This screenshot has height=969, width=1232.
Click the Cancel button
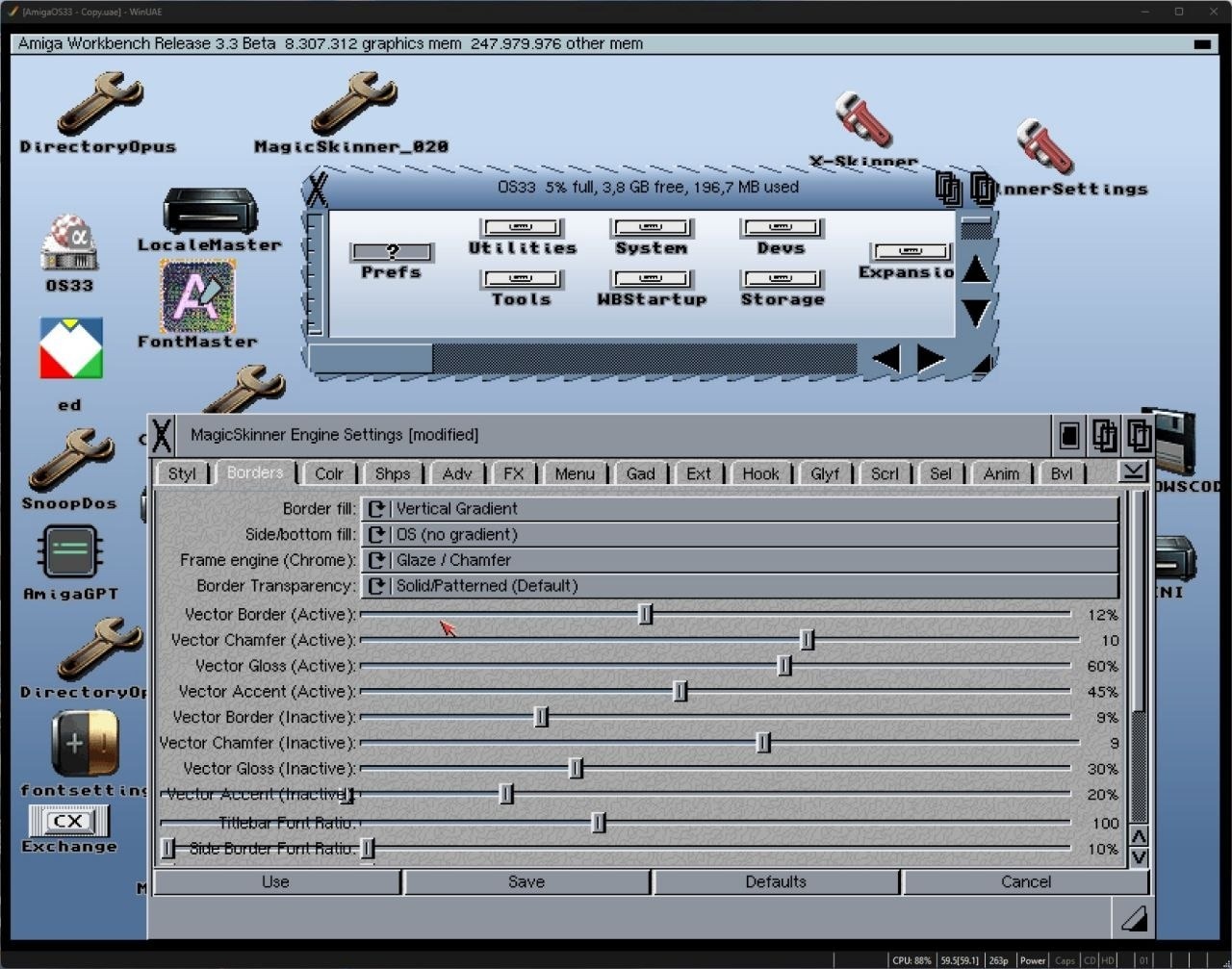tap(1026, 881)
